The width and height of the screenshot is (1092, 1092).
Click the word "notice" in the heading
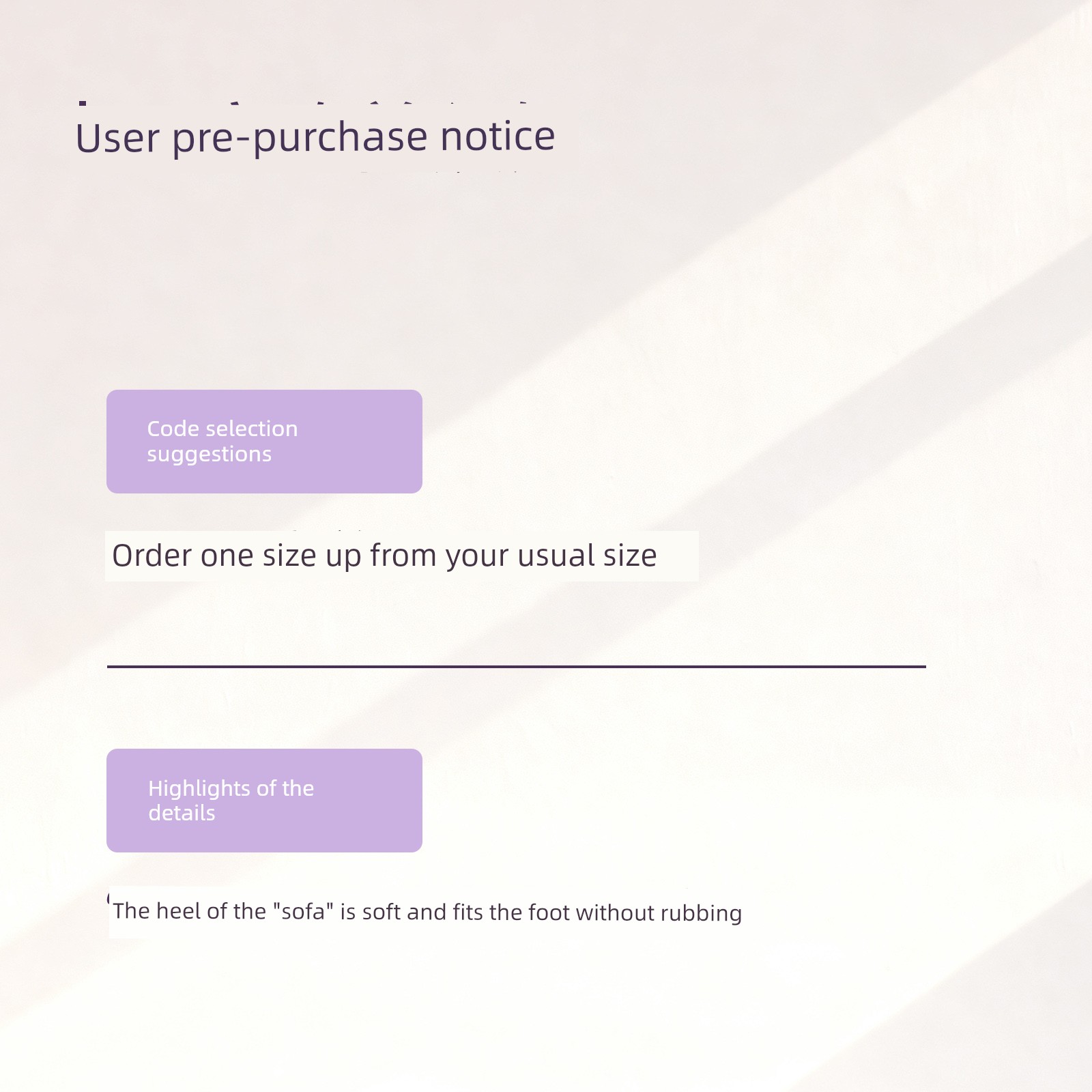pos(498,136)
